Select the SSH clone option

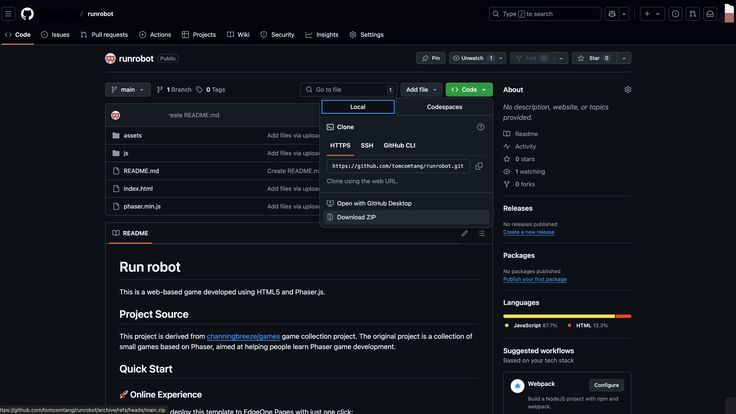367,146
